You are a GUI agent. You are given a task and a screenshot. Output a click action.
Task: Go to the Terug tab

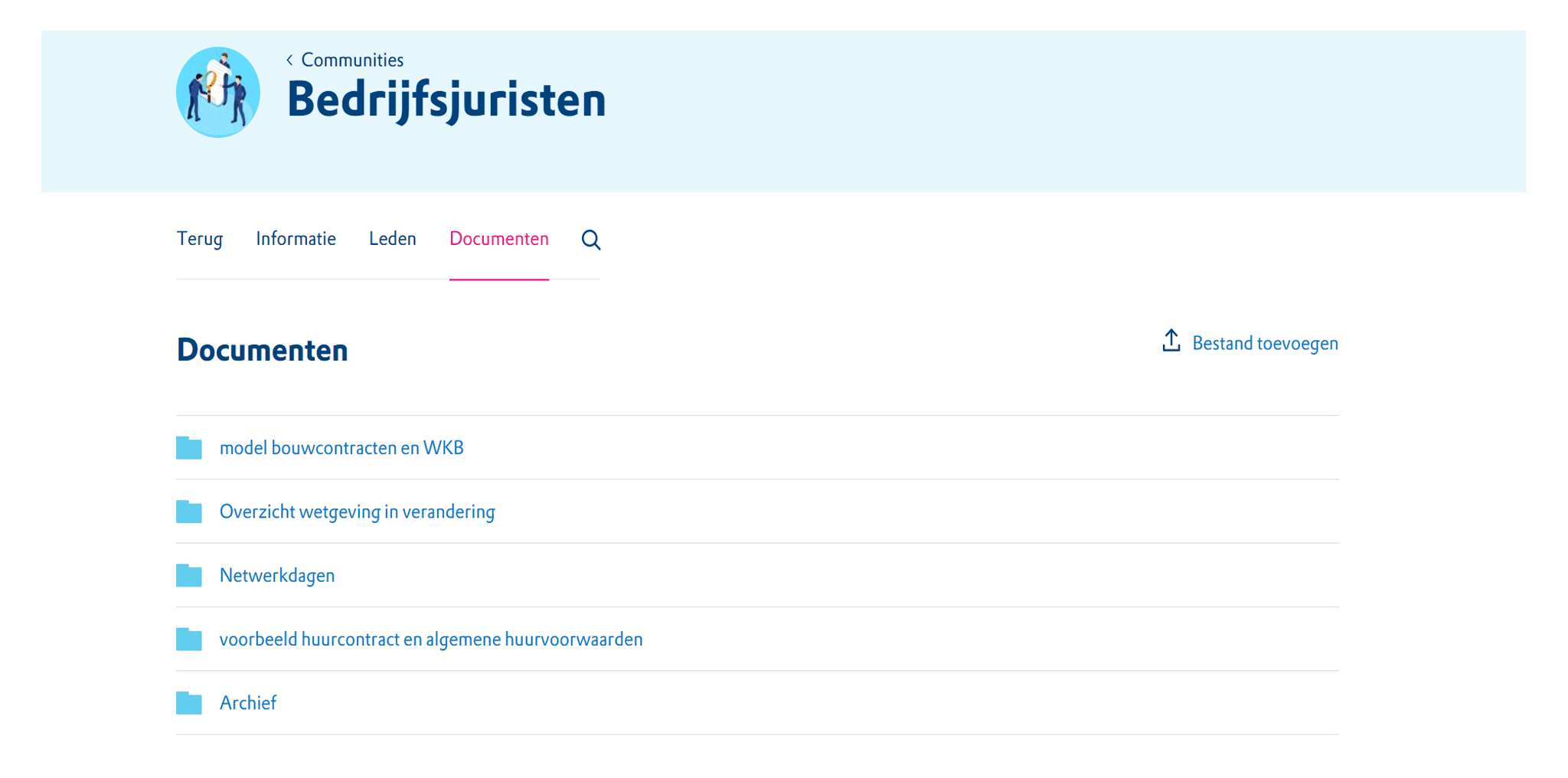click(x=200, y=239)
